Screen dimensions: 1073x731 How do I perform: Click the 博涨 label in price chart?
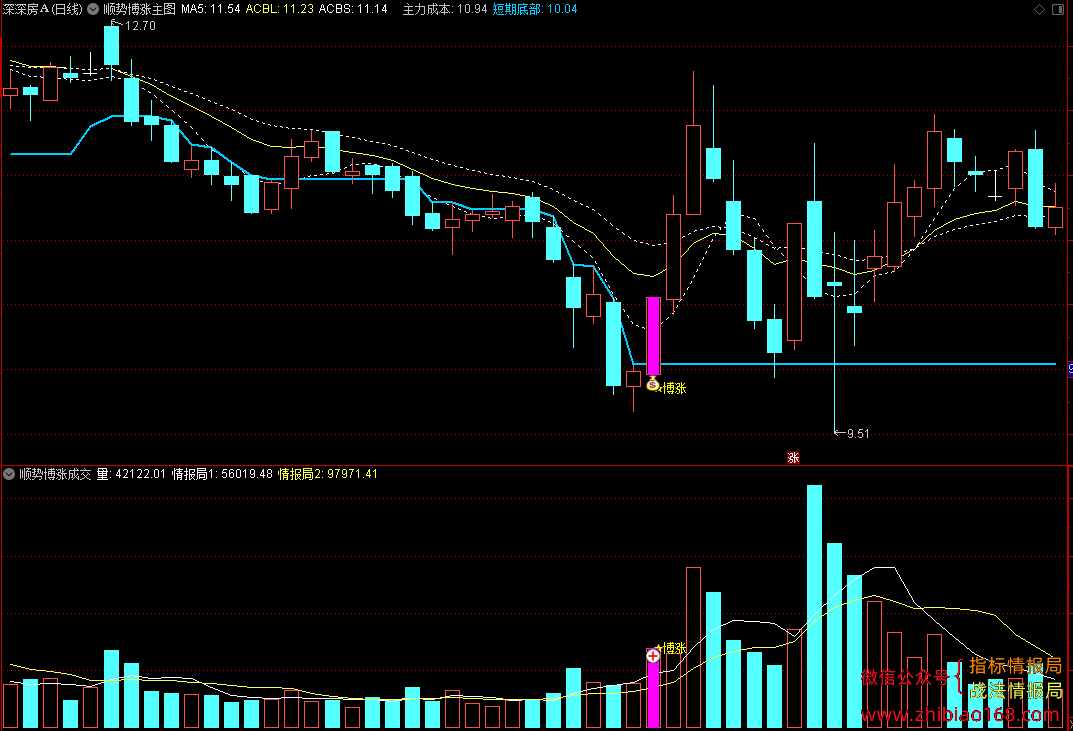click(x=675, y=388)
